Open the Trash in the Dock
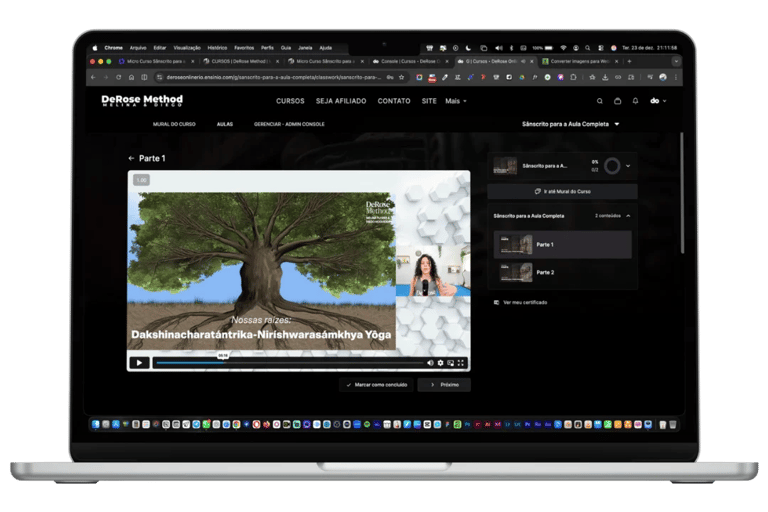 pos(673,425)
